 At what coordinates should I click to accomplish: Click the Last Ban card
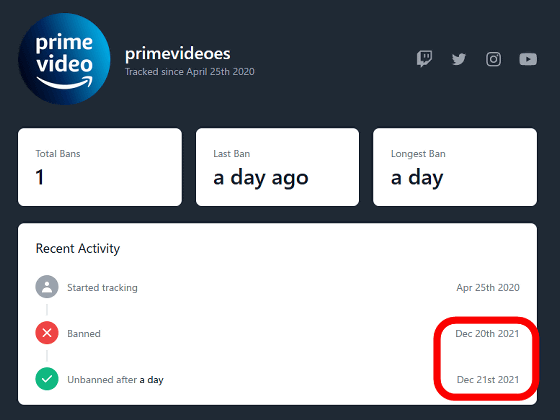[278, 167]
